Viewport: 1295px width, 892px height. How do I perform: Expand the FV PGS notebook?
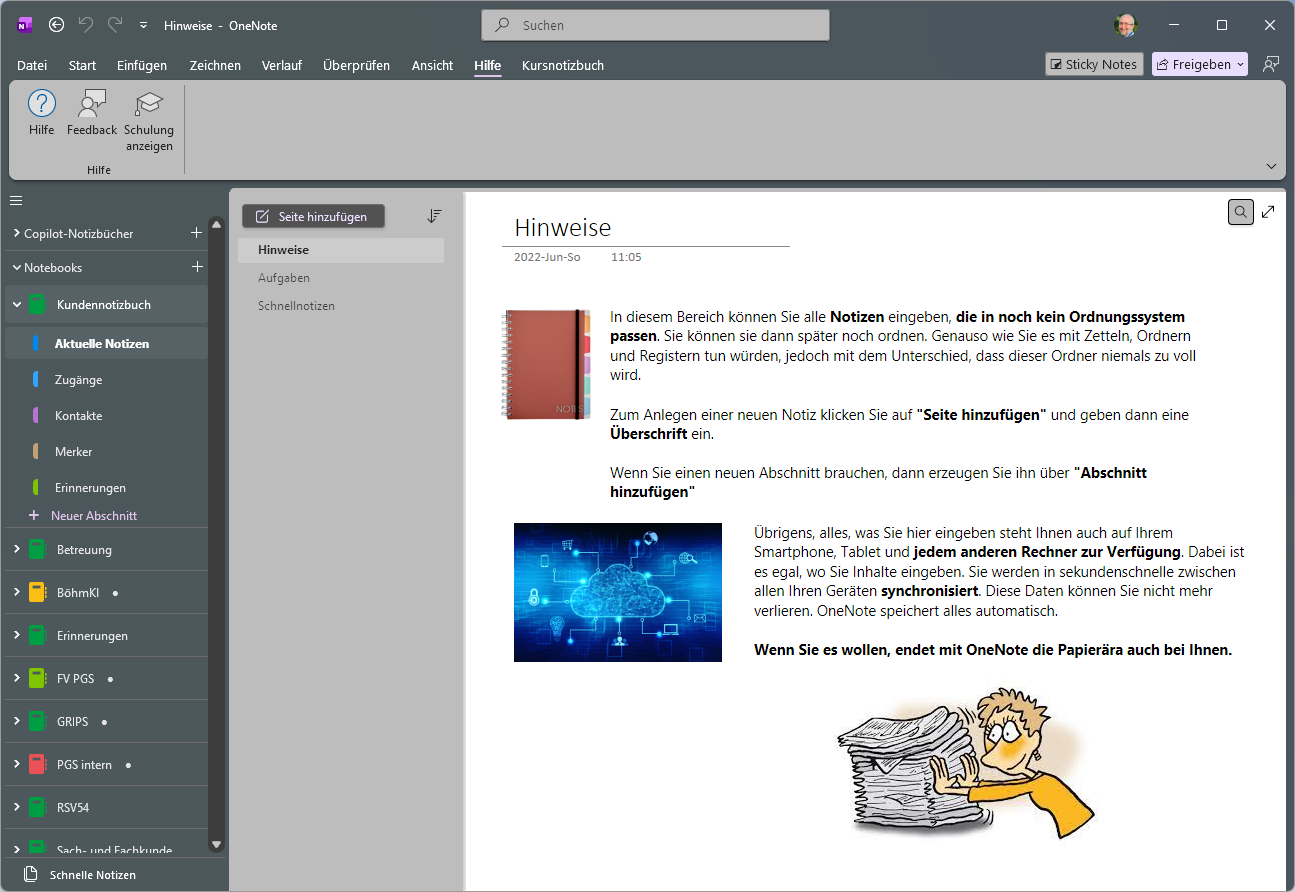pos(16,678)
